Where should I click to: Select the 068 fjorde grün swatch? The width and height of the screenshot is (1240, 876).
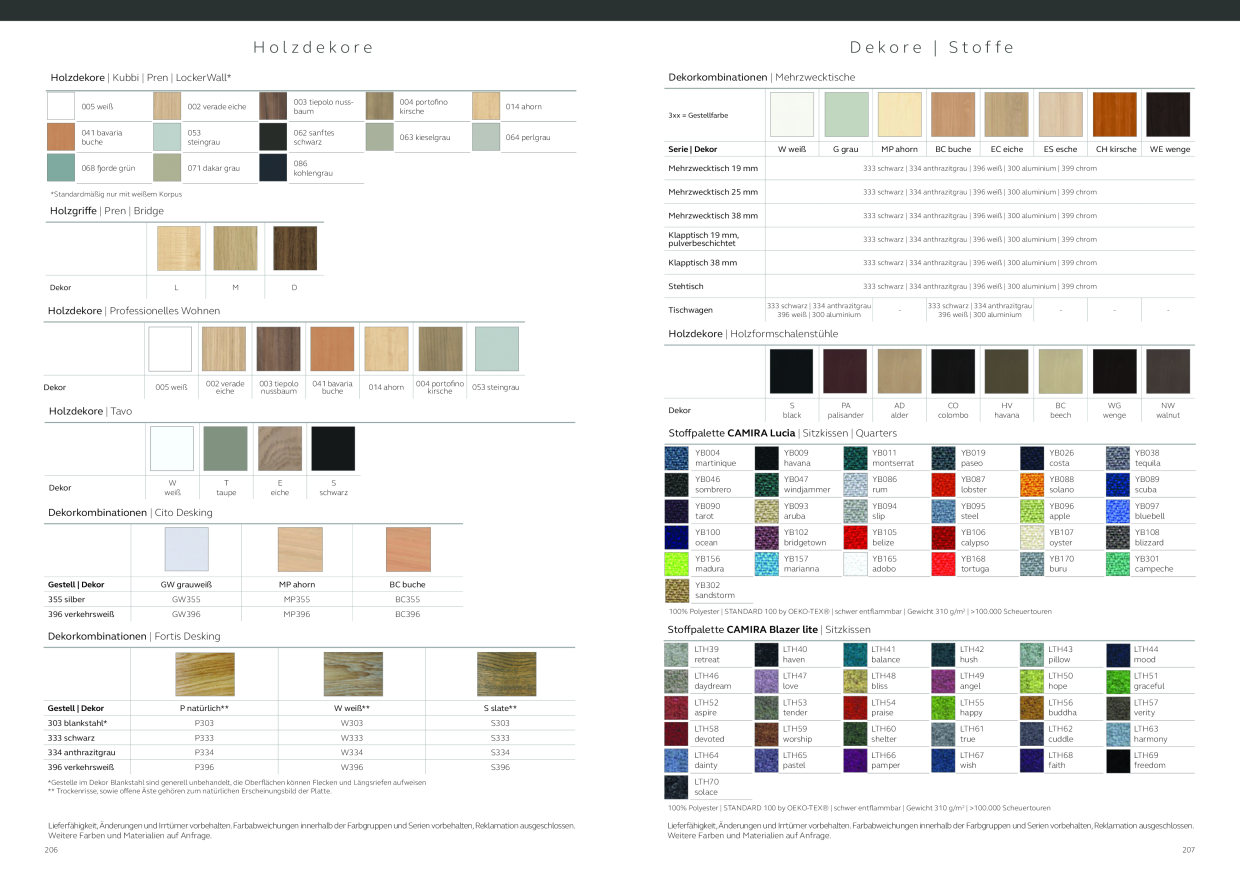click(x=62, y=168)
